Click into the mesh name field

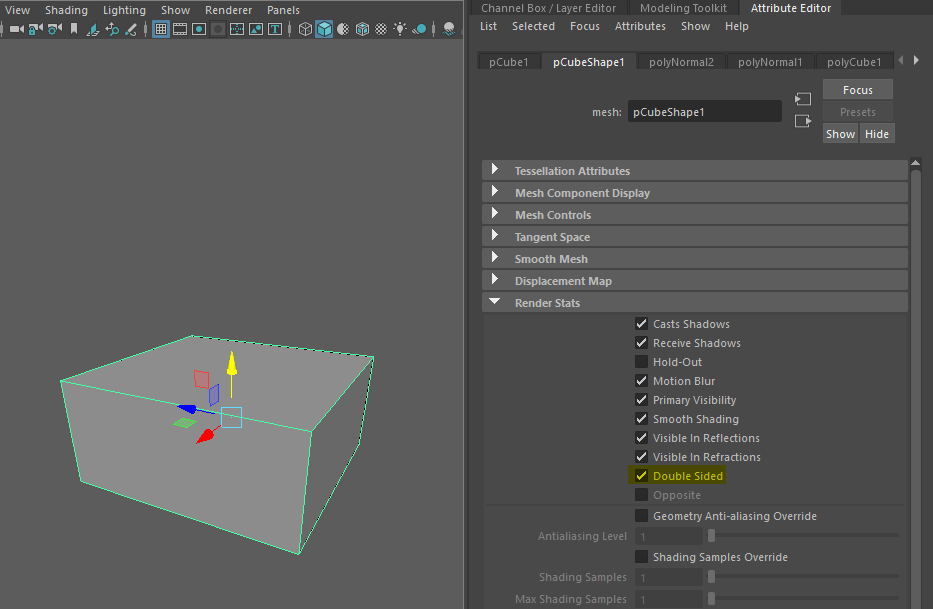[x=705, y=112]
